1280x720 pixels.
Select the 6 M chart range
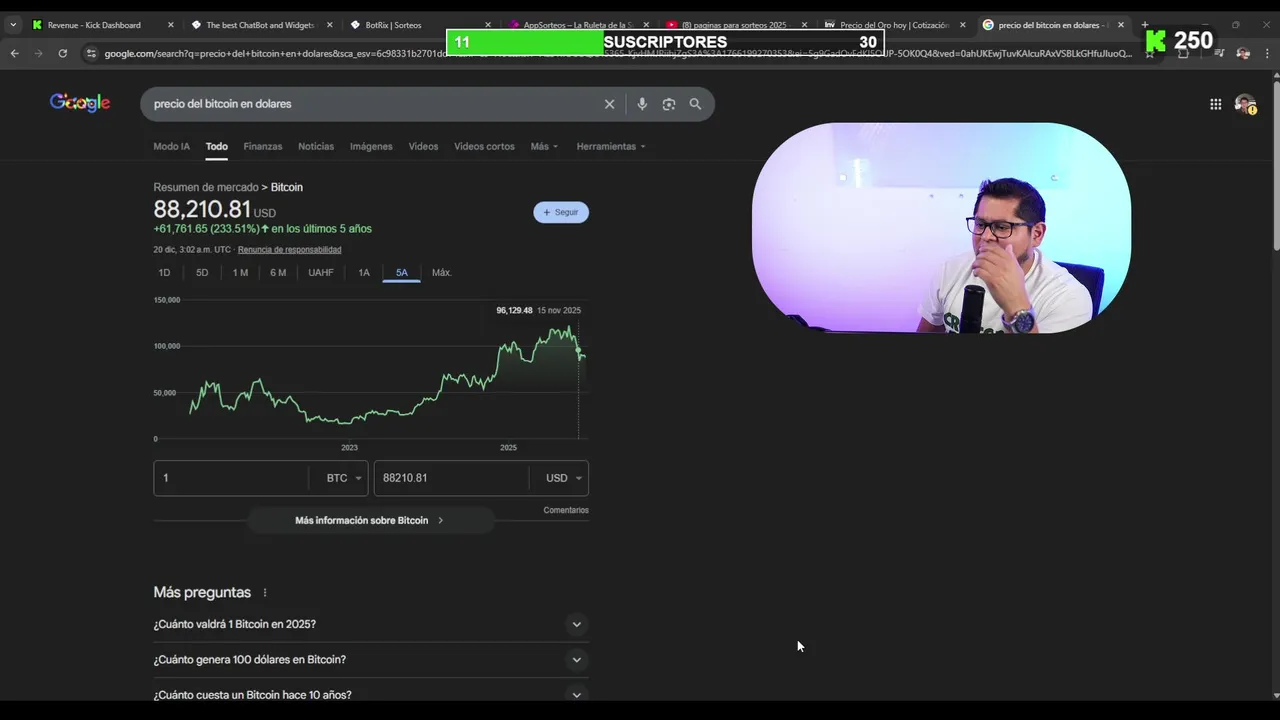tap(278, 273)
